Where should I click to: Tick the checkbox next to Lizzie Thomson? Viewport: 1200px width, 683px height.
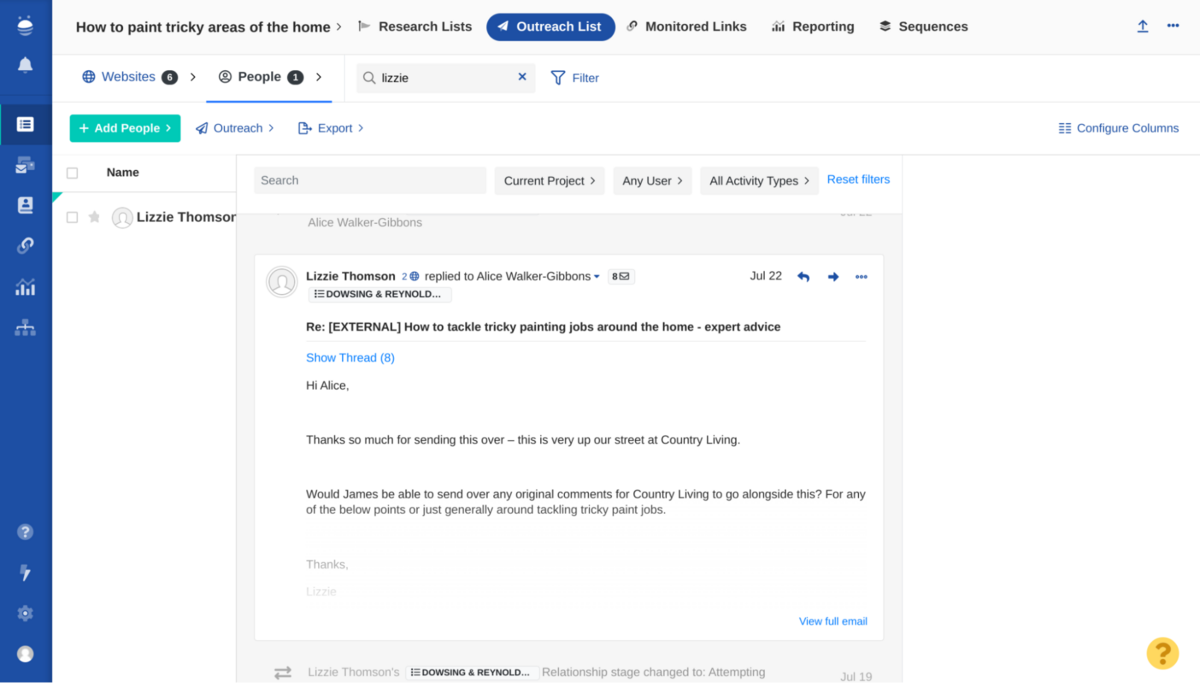[72, 217]
